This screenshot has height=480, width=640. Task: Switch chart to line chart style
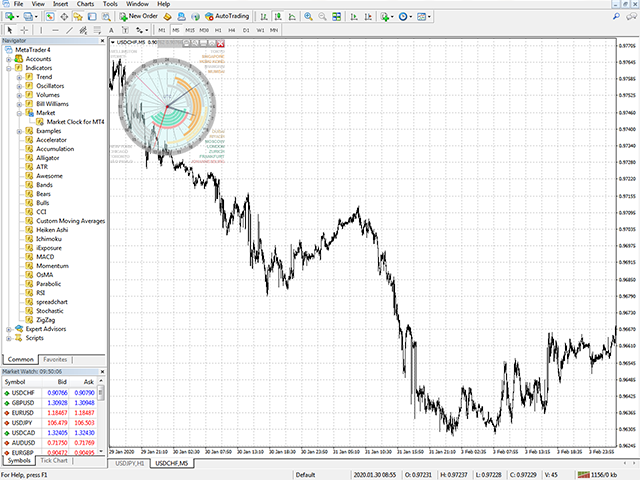292,16
